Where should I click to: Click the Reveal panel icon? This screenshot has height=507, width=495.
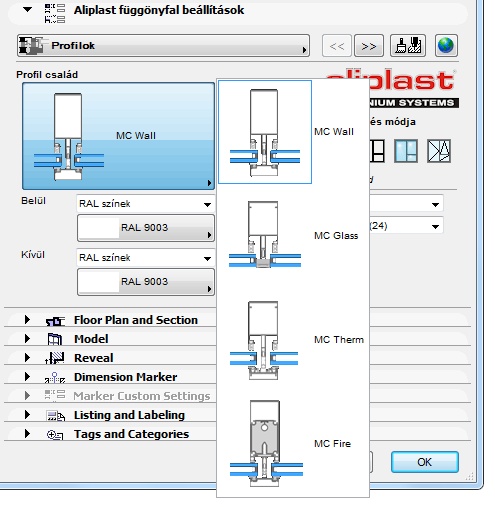(55, 358)
